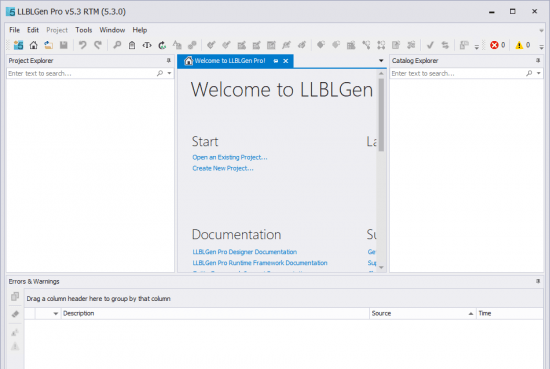Open the filter dropdown left of Description column
The image size is (550, 369).
55,314
